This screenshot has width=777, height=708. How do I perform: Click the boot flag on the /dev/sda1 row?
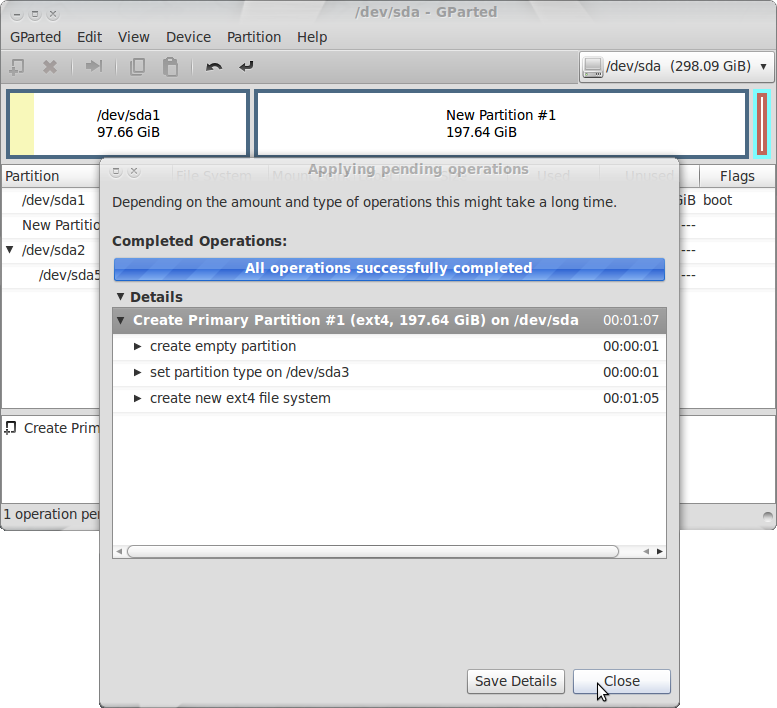coord(717,200)
